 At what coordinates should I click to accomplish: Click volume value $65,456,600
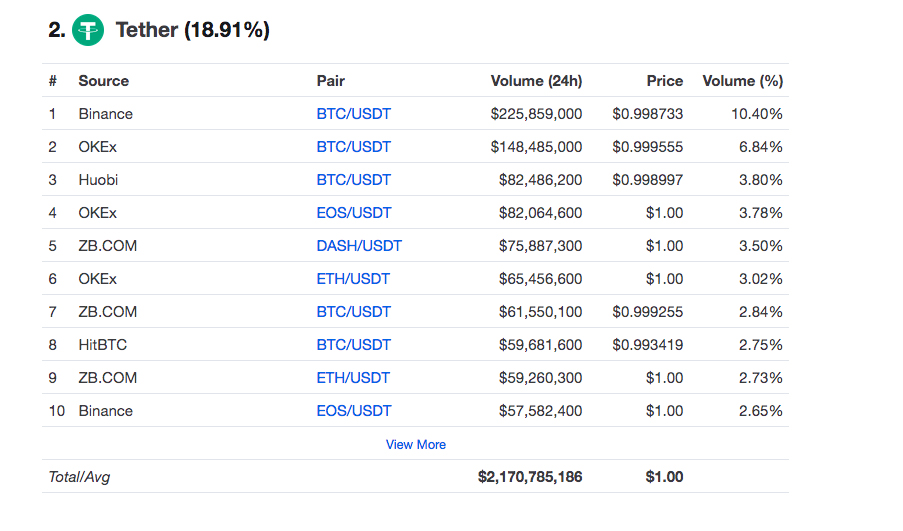coord(540,279)
